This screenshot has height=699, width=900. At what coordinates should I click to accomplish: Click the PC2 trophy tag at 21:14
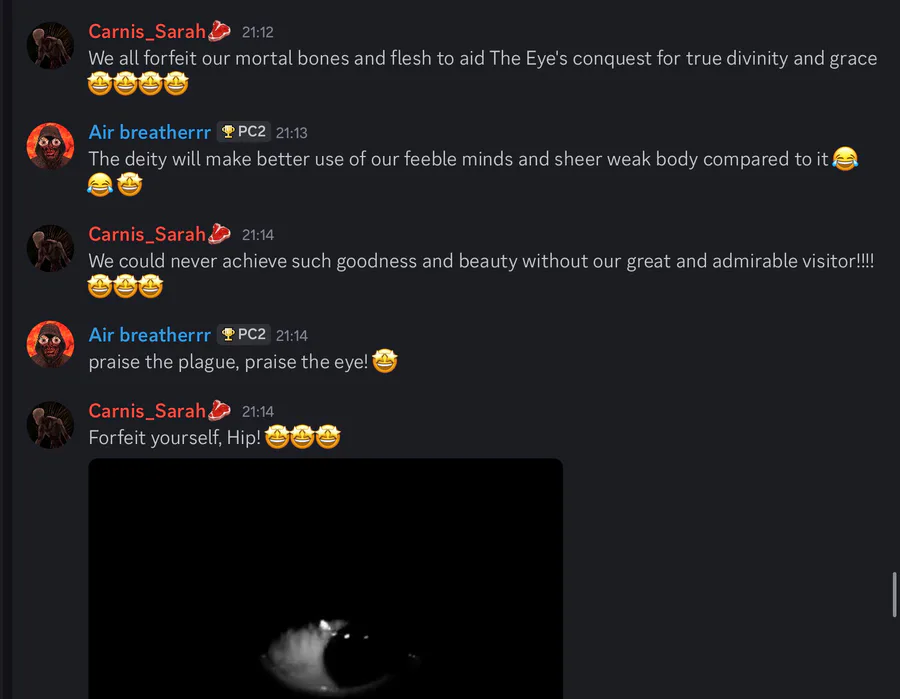[x=244, y=335]
